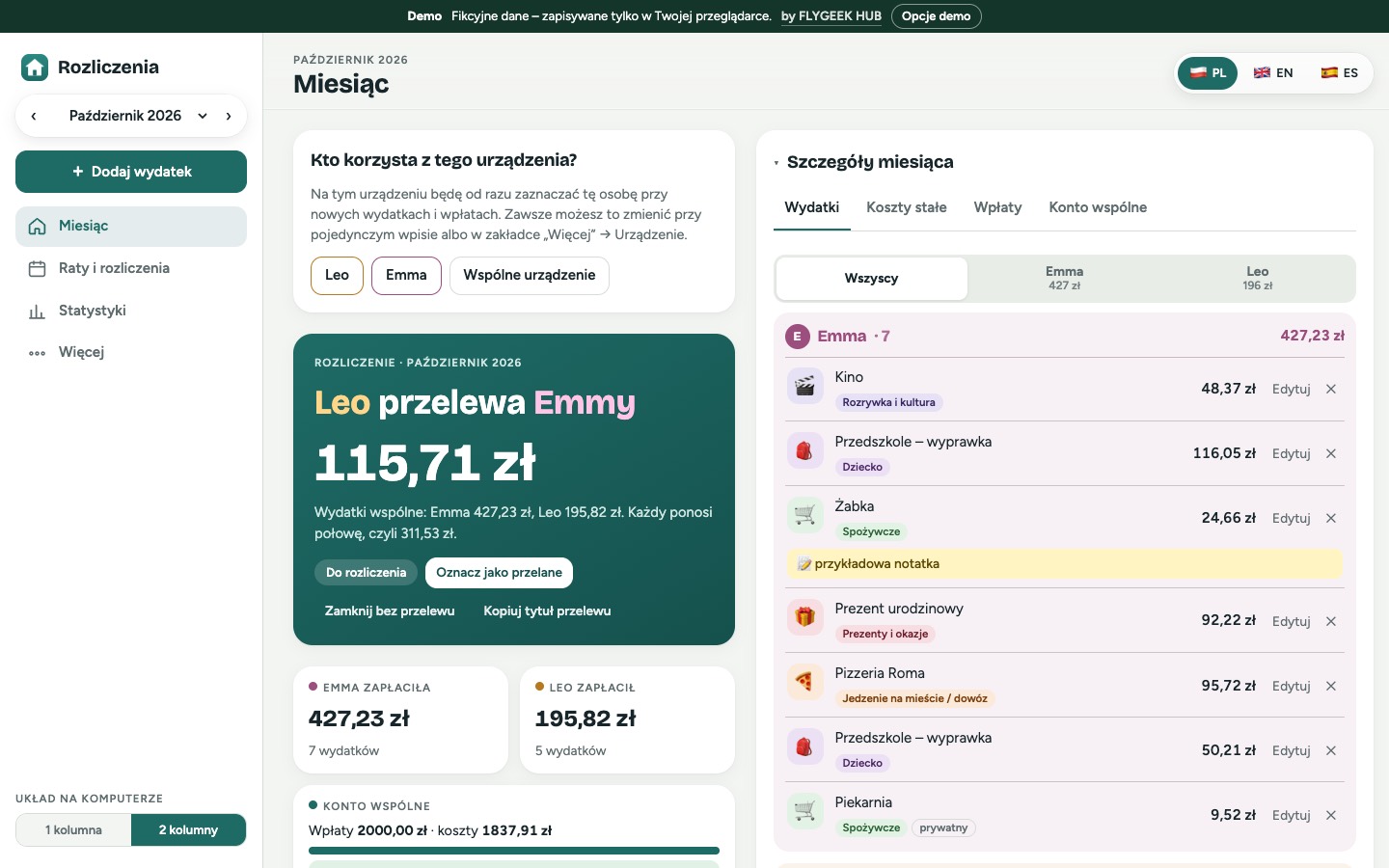The height and width of the screenshot is (868, 1389).
Task: Switch to the Koszty stałe tab
Action: (x=907, y=207)
